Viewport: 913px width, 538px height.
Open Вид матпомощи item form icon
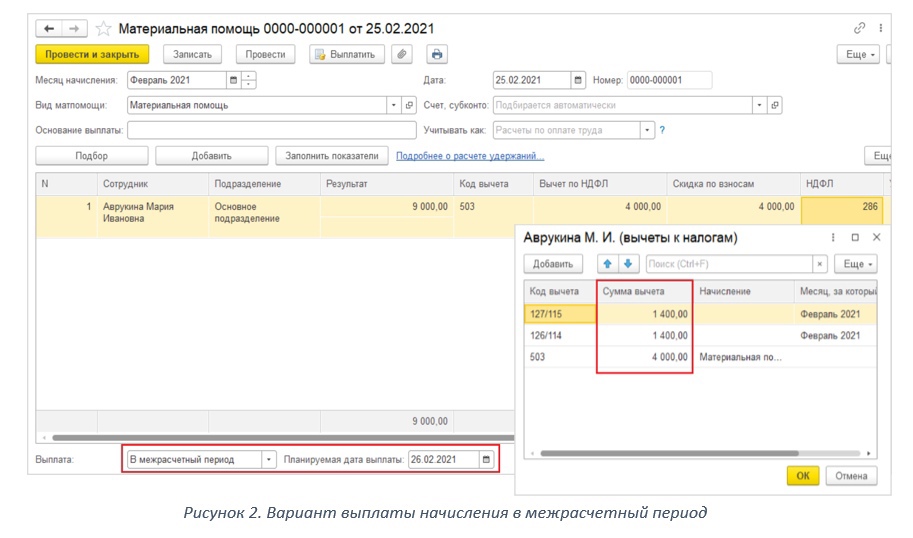click(x=409, y=105)
